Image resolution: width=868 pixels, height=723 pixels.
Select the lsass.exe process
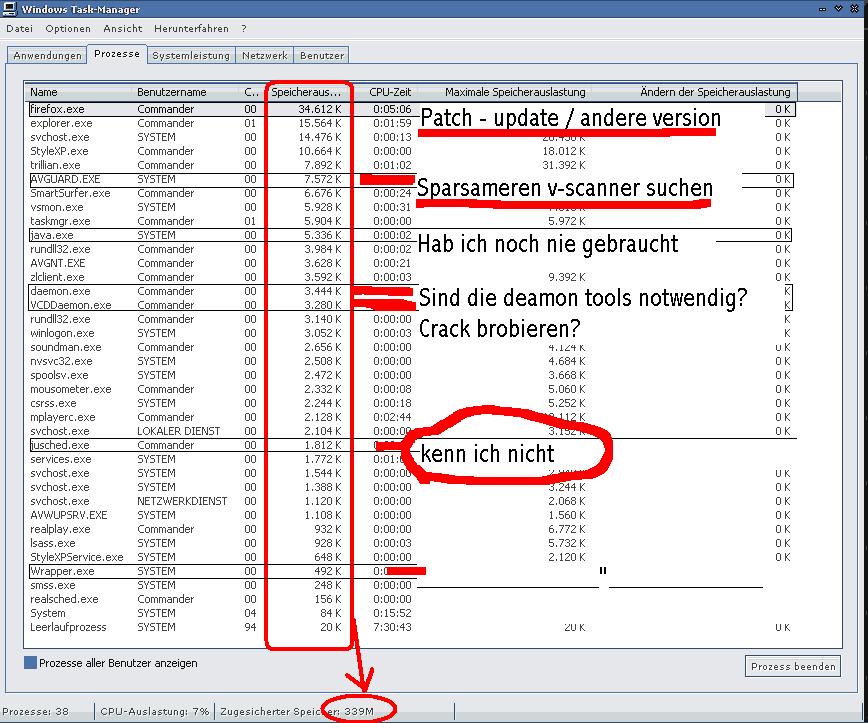point(412,543)
